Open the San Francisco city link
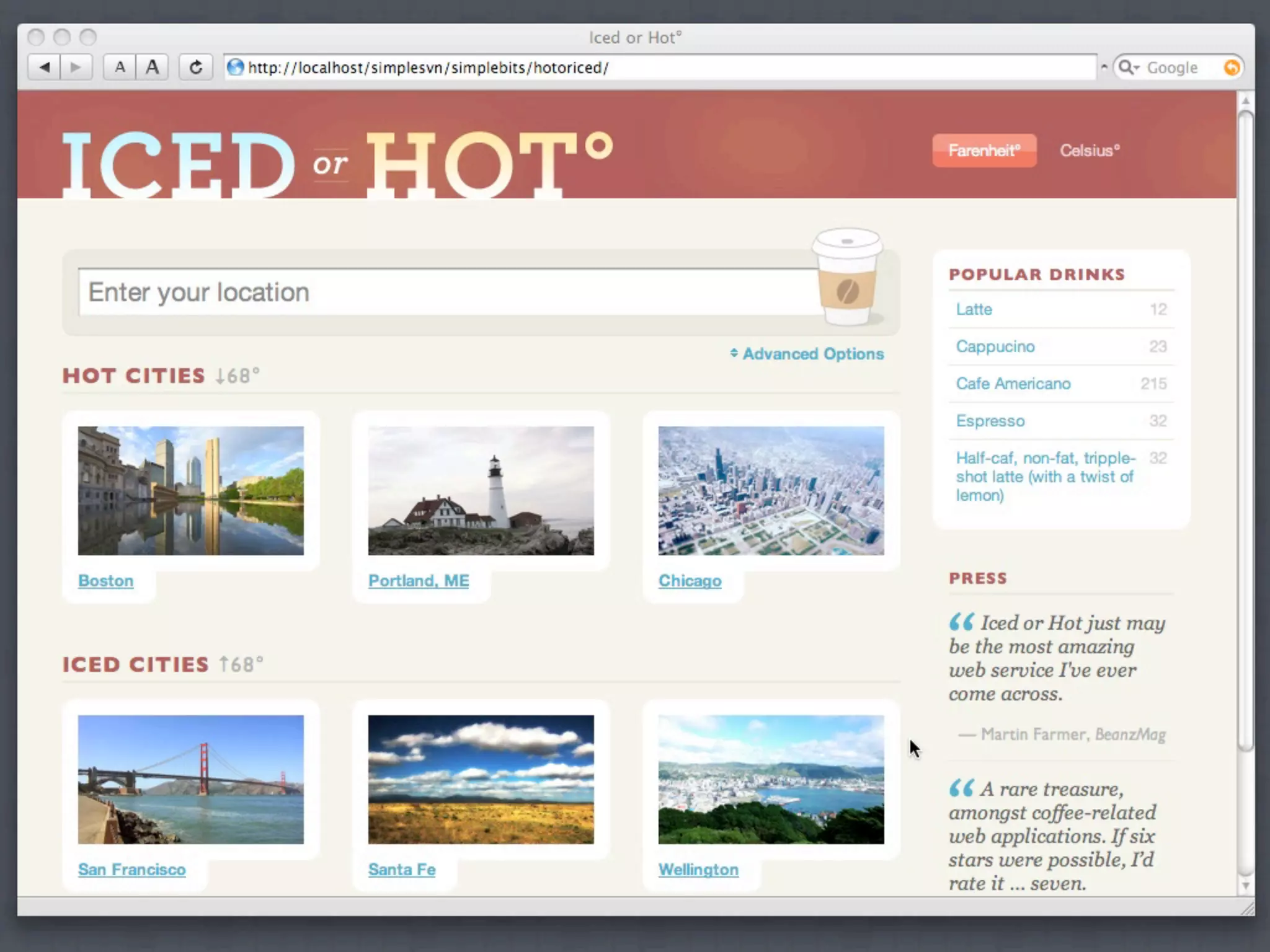This screenshot has width=1270, height=952. click(x=131, y=870)
